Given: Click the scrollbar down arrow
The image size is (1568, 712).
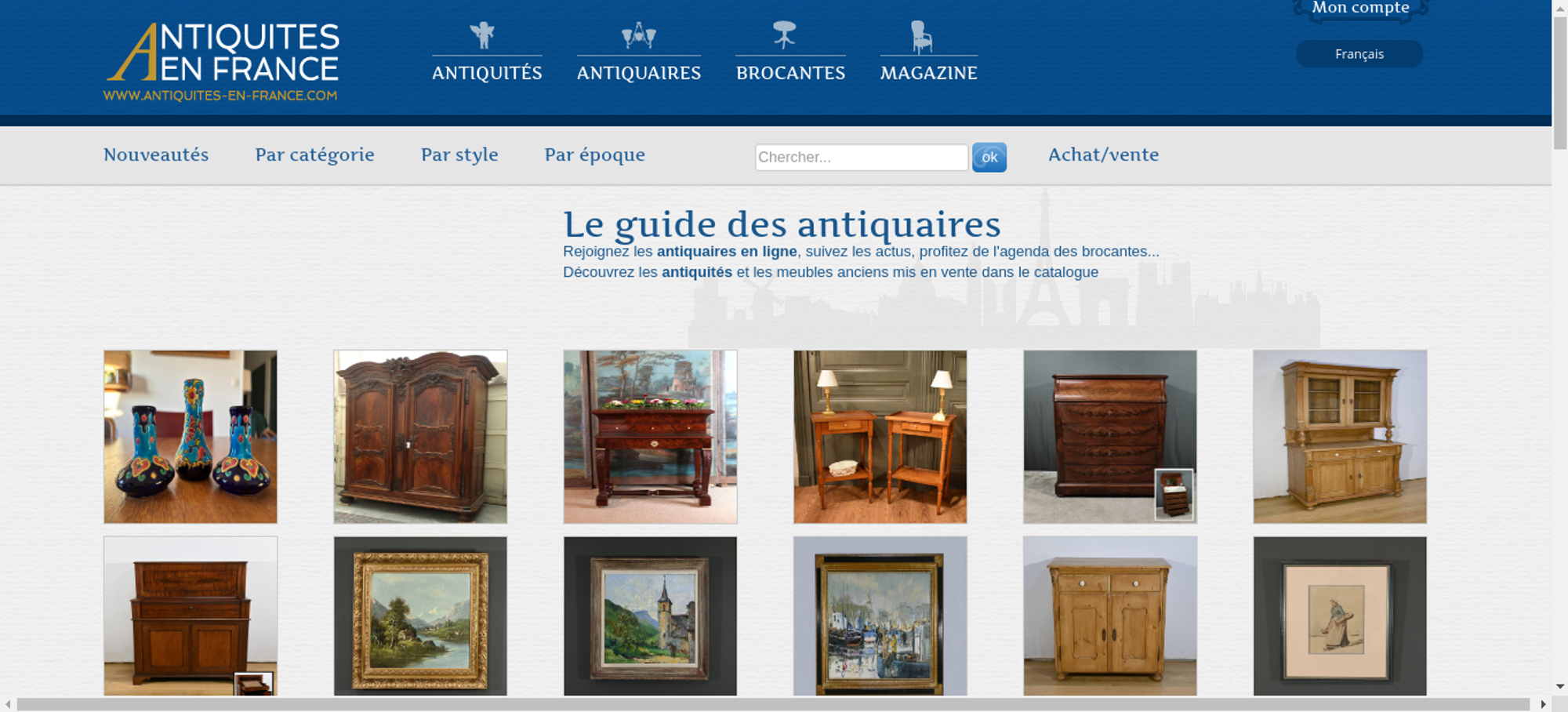Looking at the screenshot, I should click(1560, 687).
